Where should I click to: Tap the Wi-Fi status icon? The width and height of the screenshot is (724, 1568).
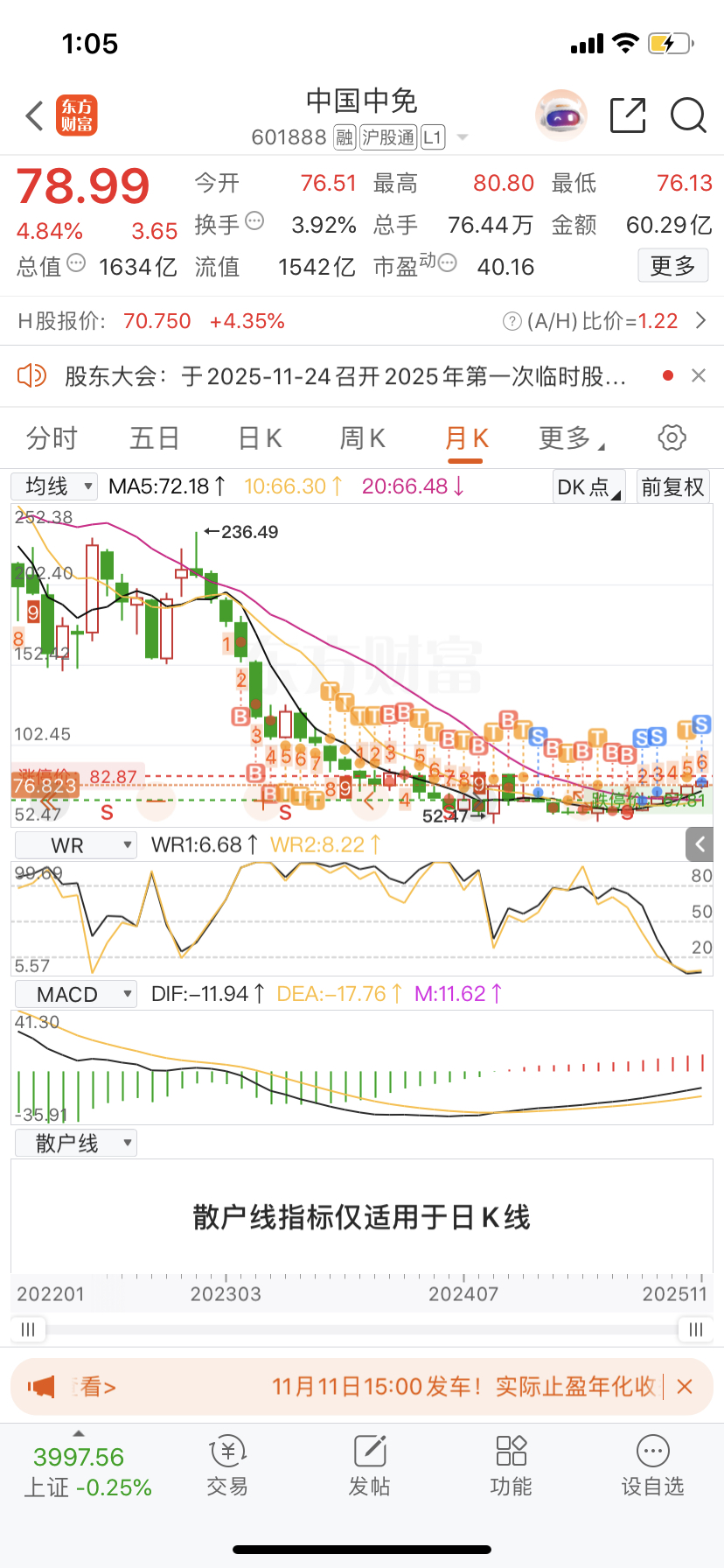(625, 43)
